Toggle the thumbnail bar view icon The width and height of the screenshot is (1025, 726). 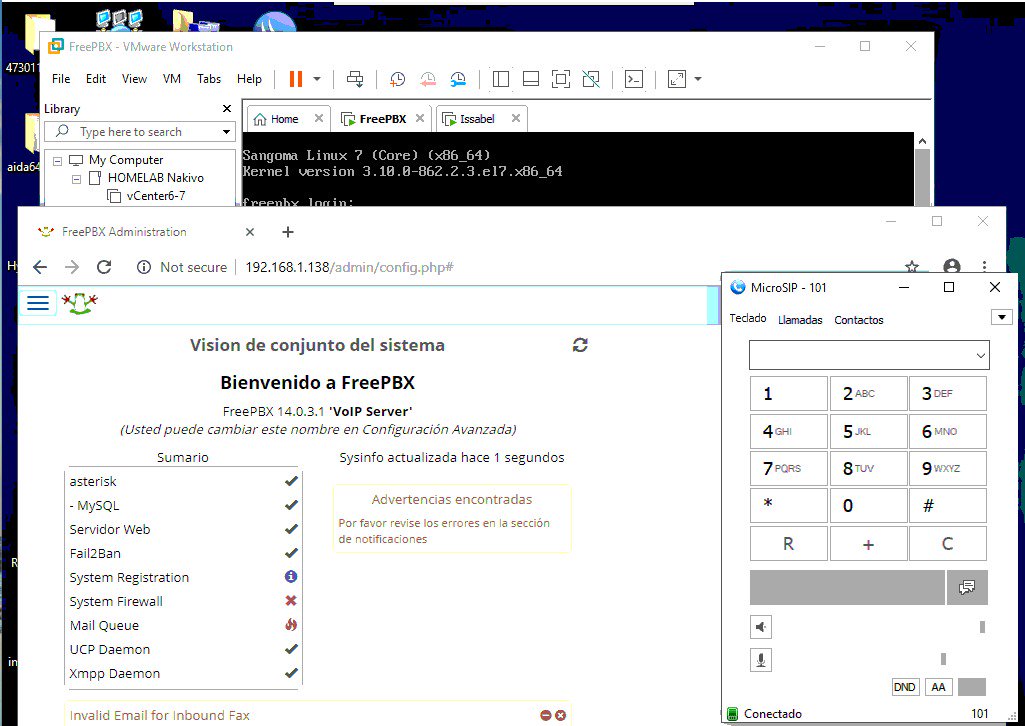tap(531, 79)
